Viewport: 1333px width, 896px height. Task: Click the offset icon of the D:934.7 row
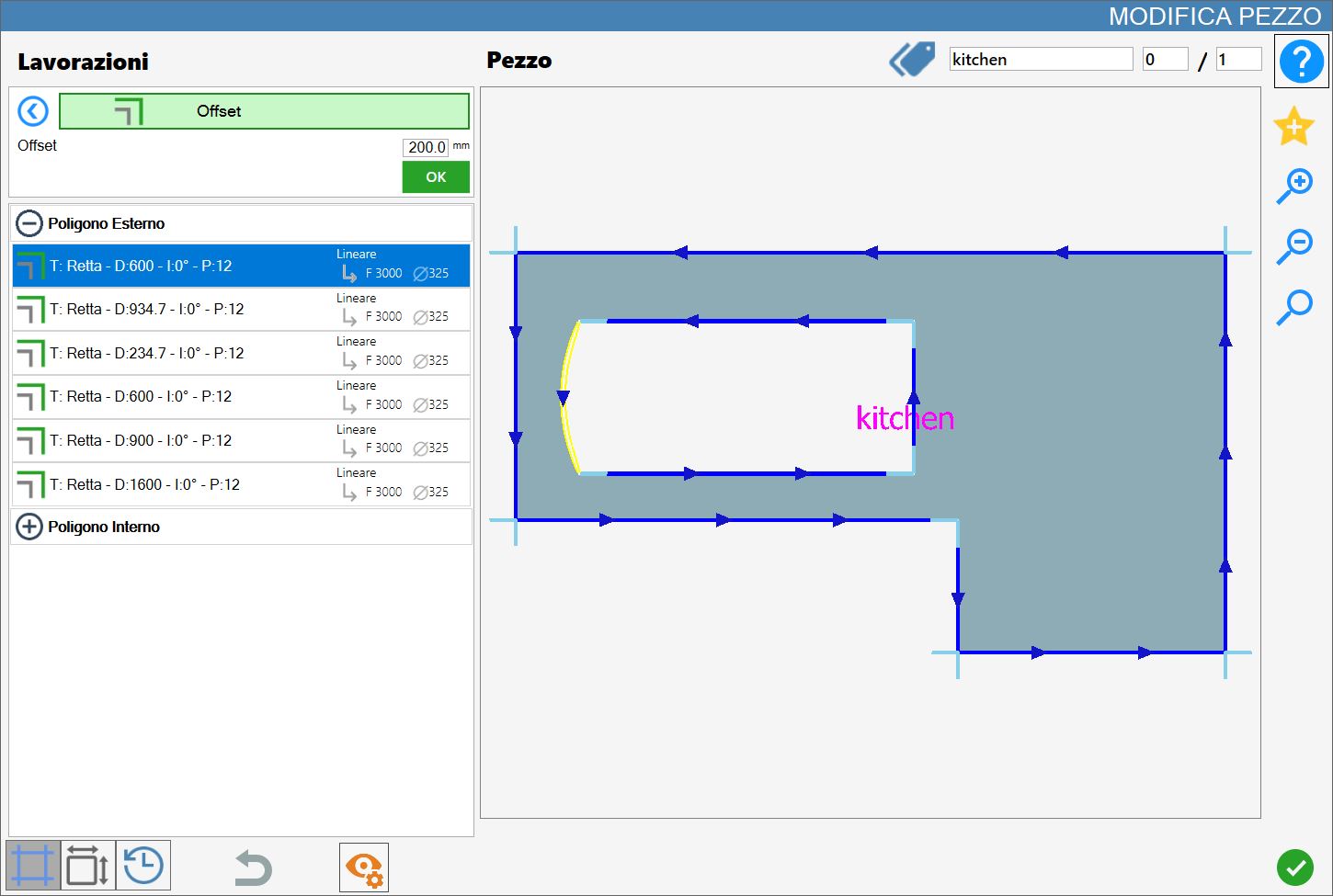click(x=30, y=310)
